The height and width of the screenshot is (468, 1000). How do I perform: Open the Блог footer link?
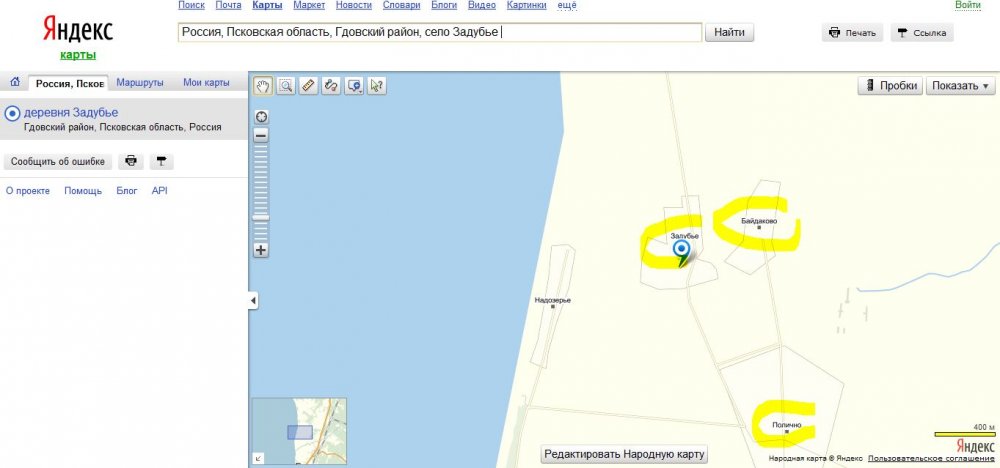click(x=127, y=191)
